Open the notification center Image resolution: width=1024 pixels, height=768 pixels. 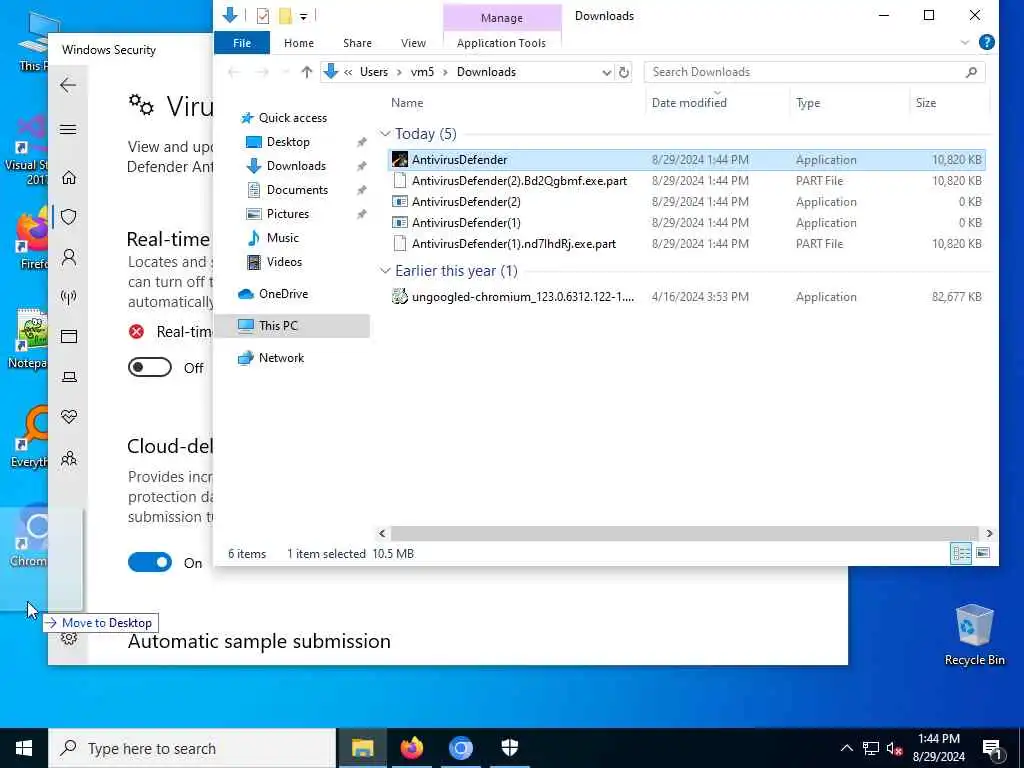coord(993,750)
